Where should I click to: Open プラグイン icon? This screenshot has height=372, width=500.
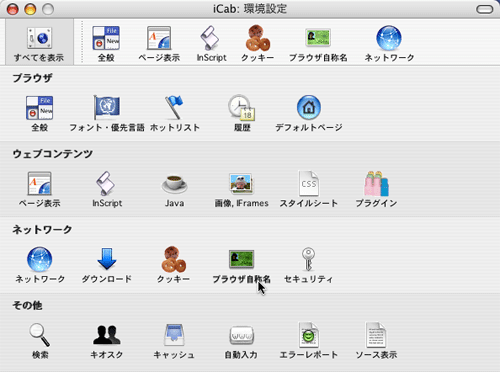376,183
